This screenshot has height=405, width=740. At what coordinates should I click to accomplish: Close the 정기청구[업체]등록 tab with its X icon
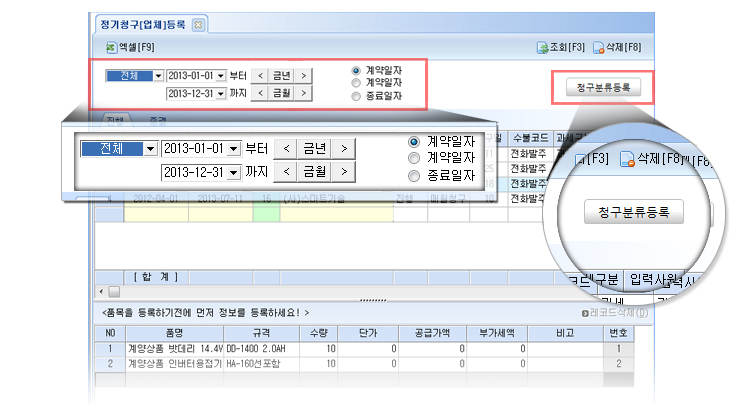coord(198,23)
